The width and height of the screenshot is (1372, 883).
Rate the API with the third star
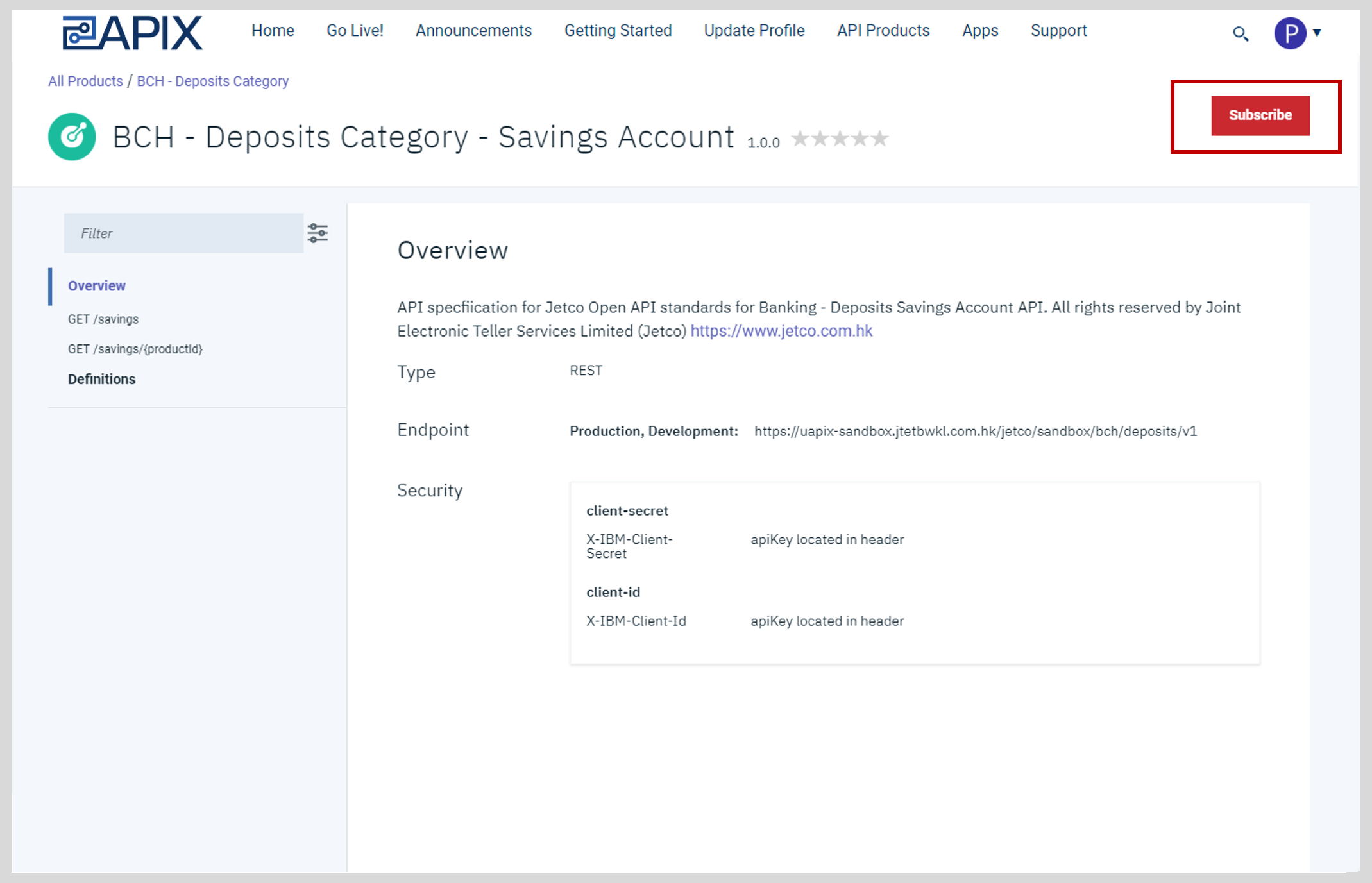(x=840, y=138)
